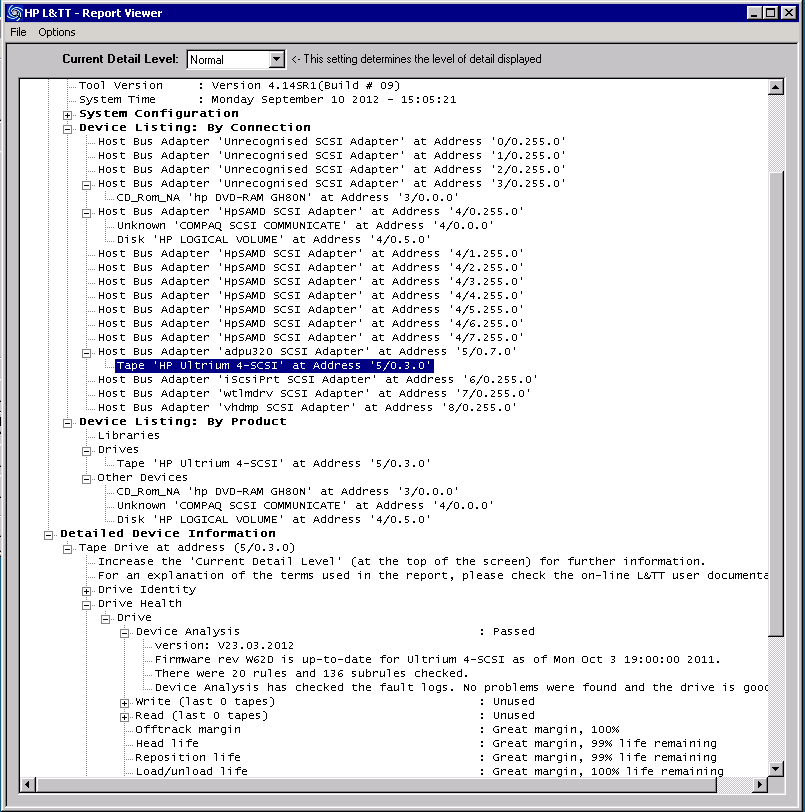Select Disk 'HP LOGICAL VOLUME' under HpSAMD adapter
Screen dimensions: 805x812
tap(274, 239)
